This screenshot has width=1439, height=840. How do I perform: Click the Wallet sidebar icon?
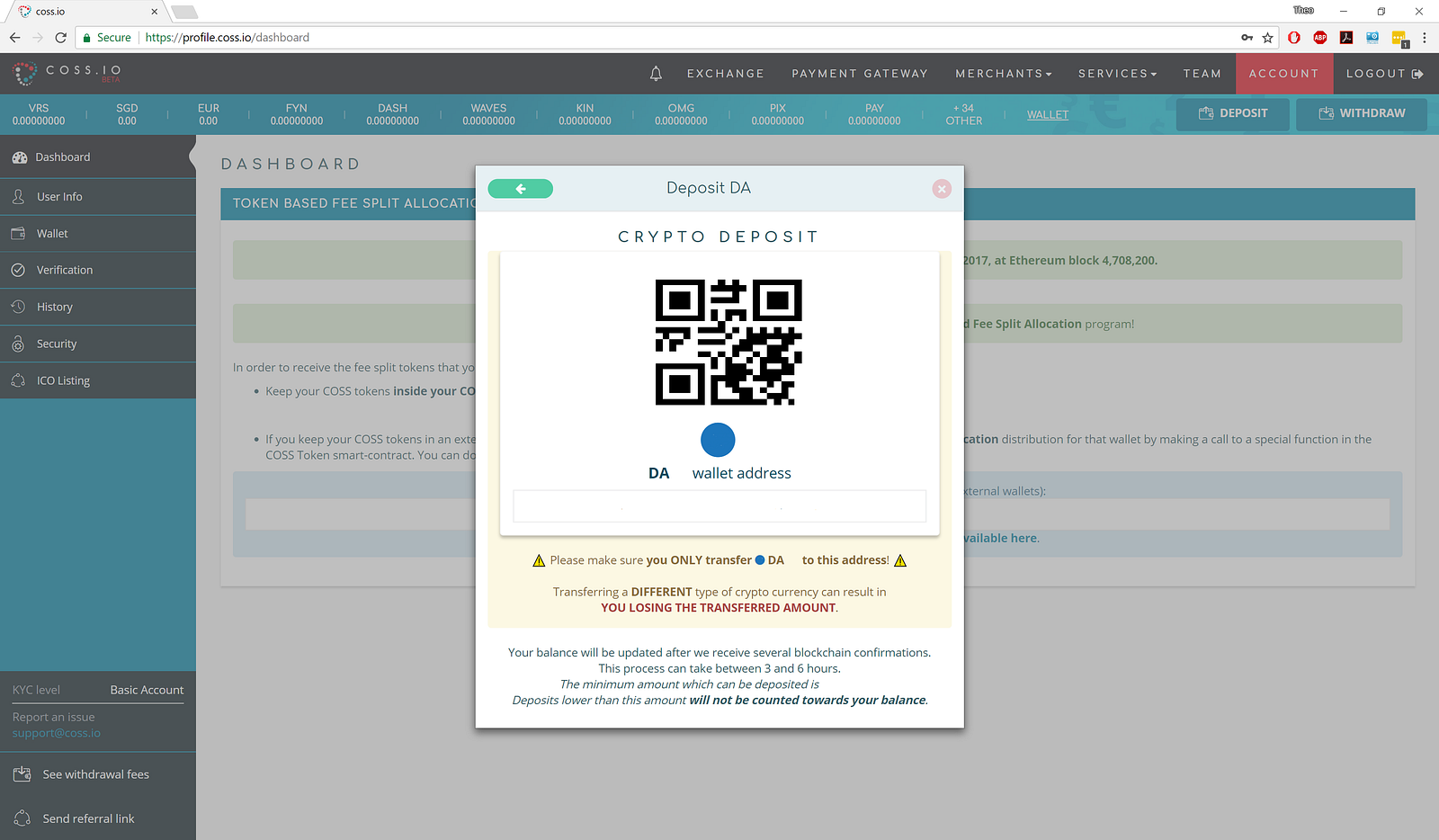click(18, 233)
